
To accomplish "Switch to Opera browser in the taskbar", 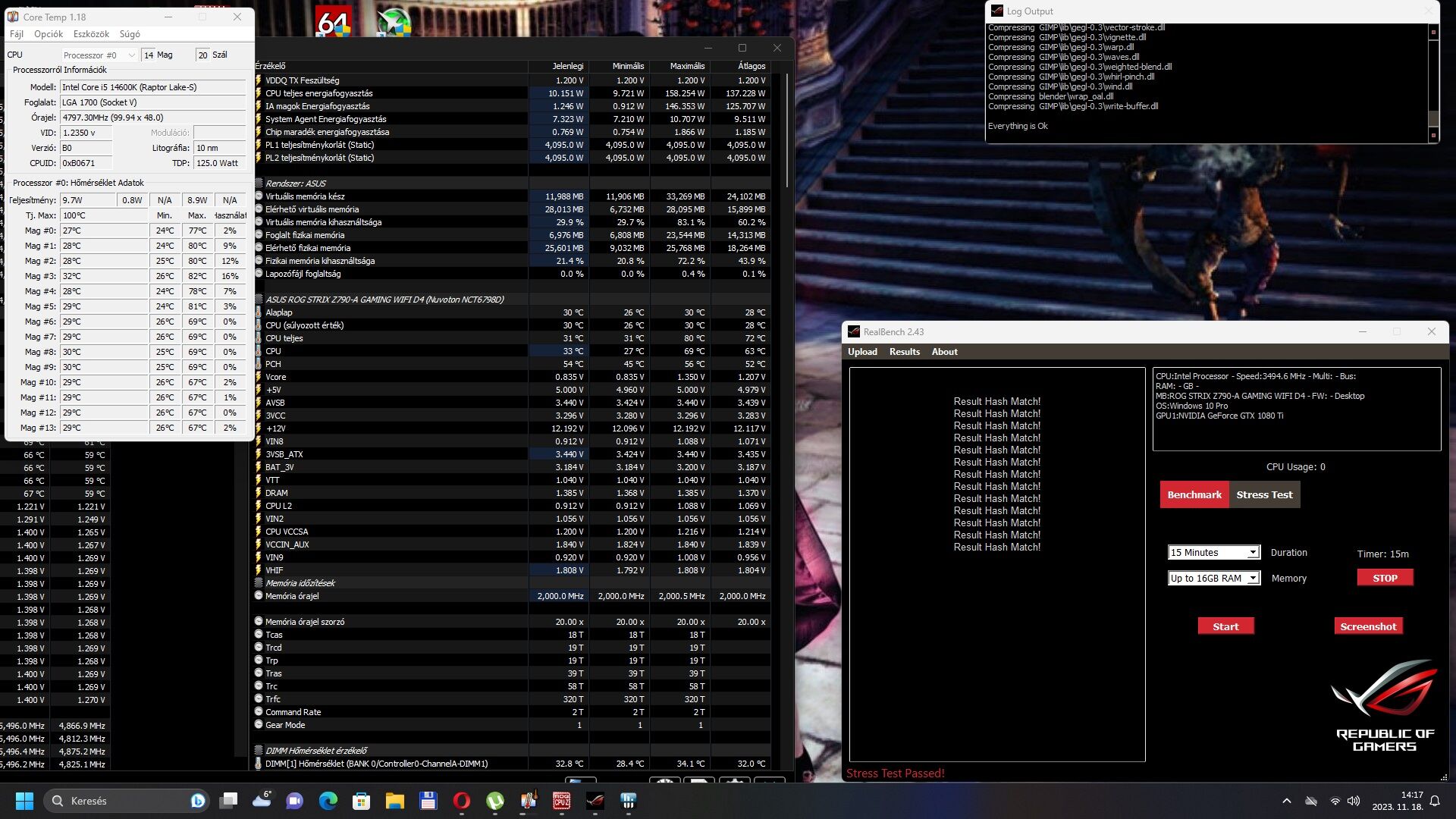I will click(461, 801).
